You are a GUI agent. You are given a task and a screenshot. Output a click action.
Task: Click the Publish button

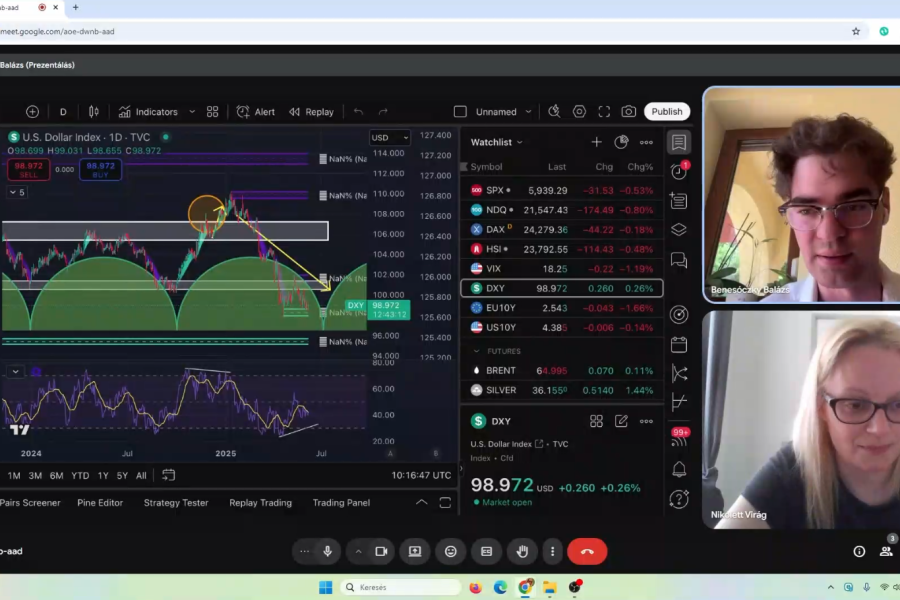pos(667,112)
